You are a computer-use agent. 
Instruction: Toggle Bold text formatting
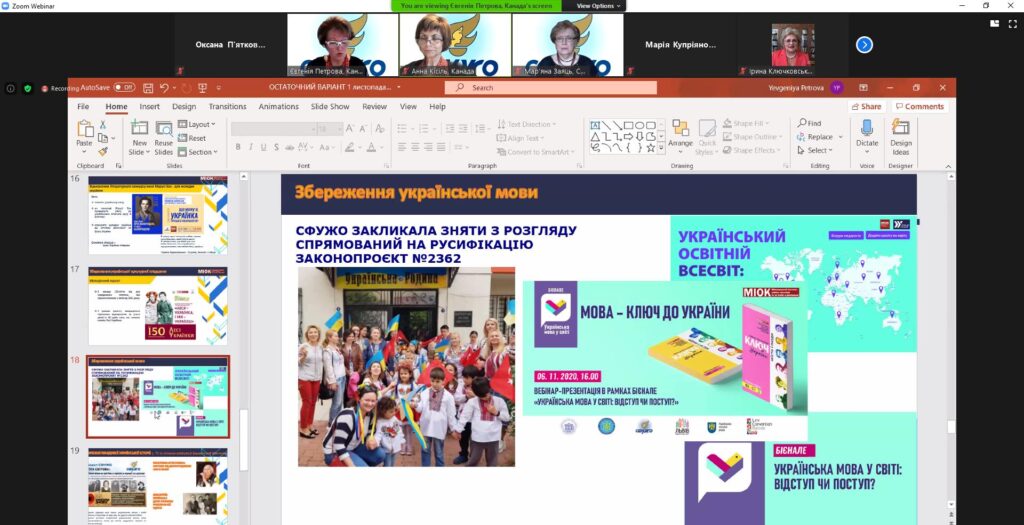(237, 147)
